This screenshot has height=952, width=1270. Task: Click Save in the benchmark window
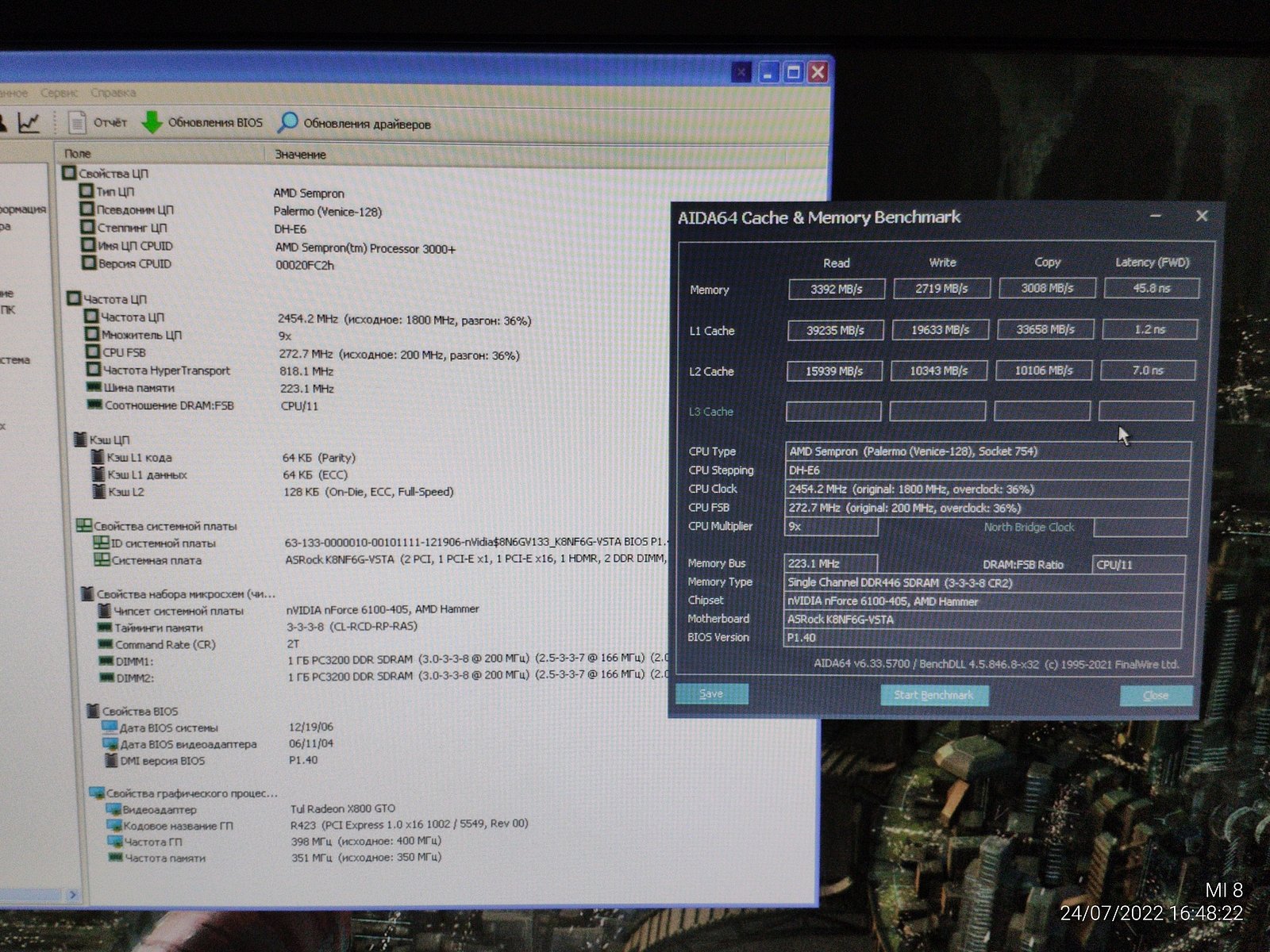(711, 694)
